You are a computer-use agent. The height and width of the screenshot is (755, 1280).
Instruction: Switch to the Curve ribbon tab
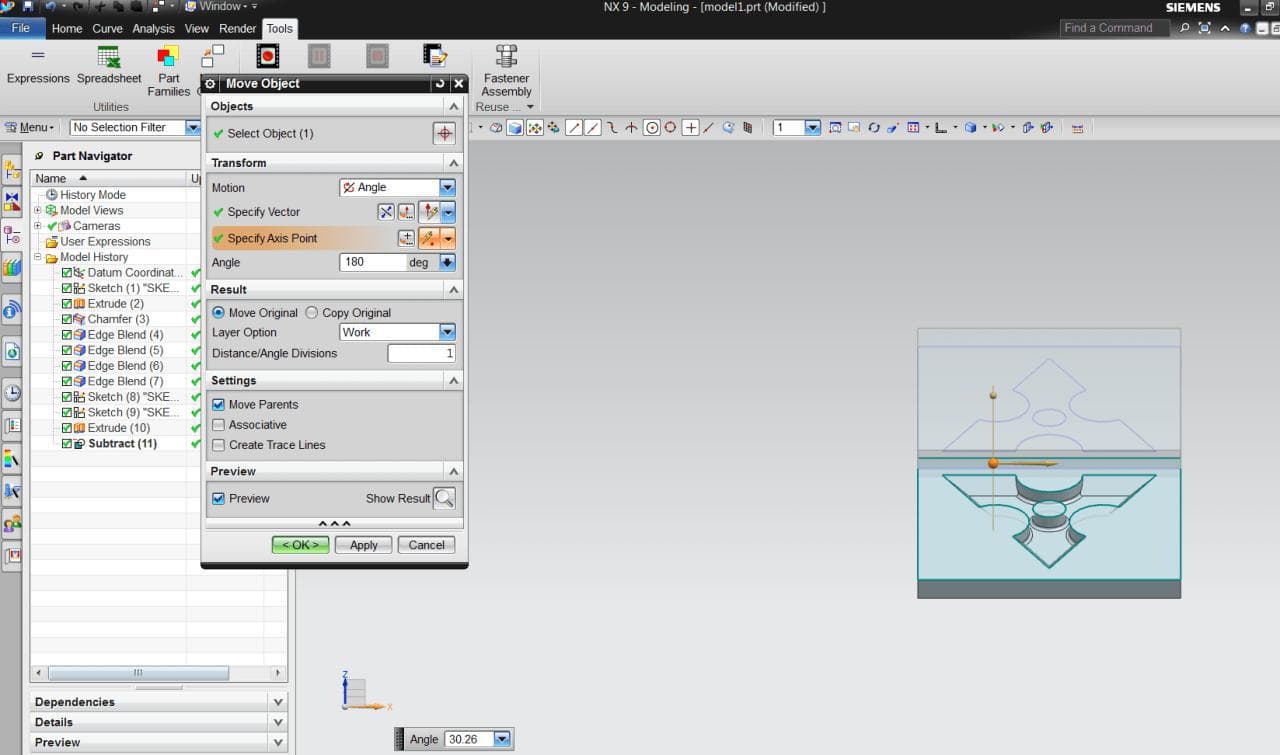pyautogui.click(x=107, y=29)
